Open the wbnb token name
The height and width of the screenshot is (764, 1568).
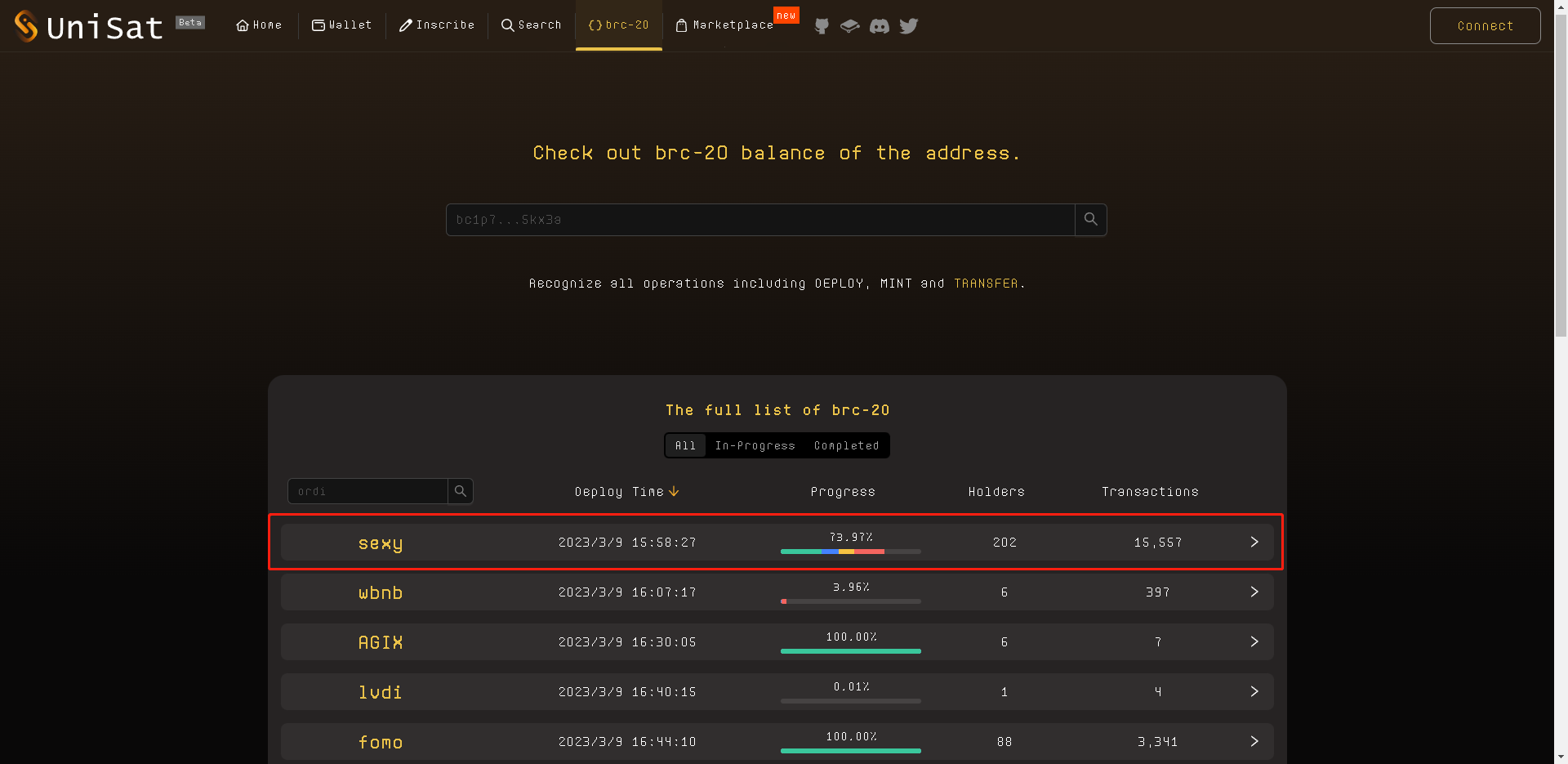[x=381, y=592]
